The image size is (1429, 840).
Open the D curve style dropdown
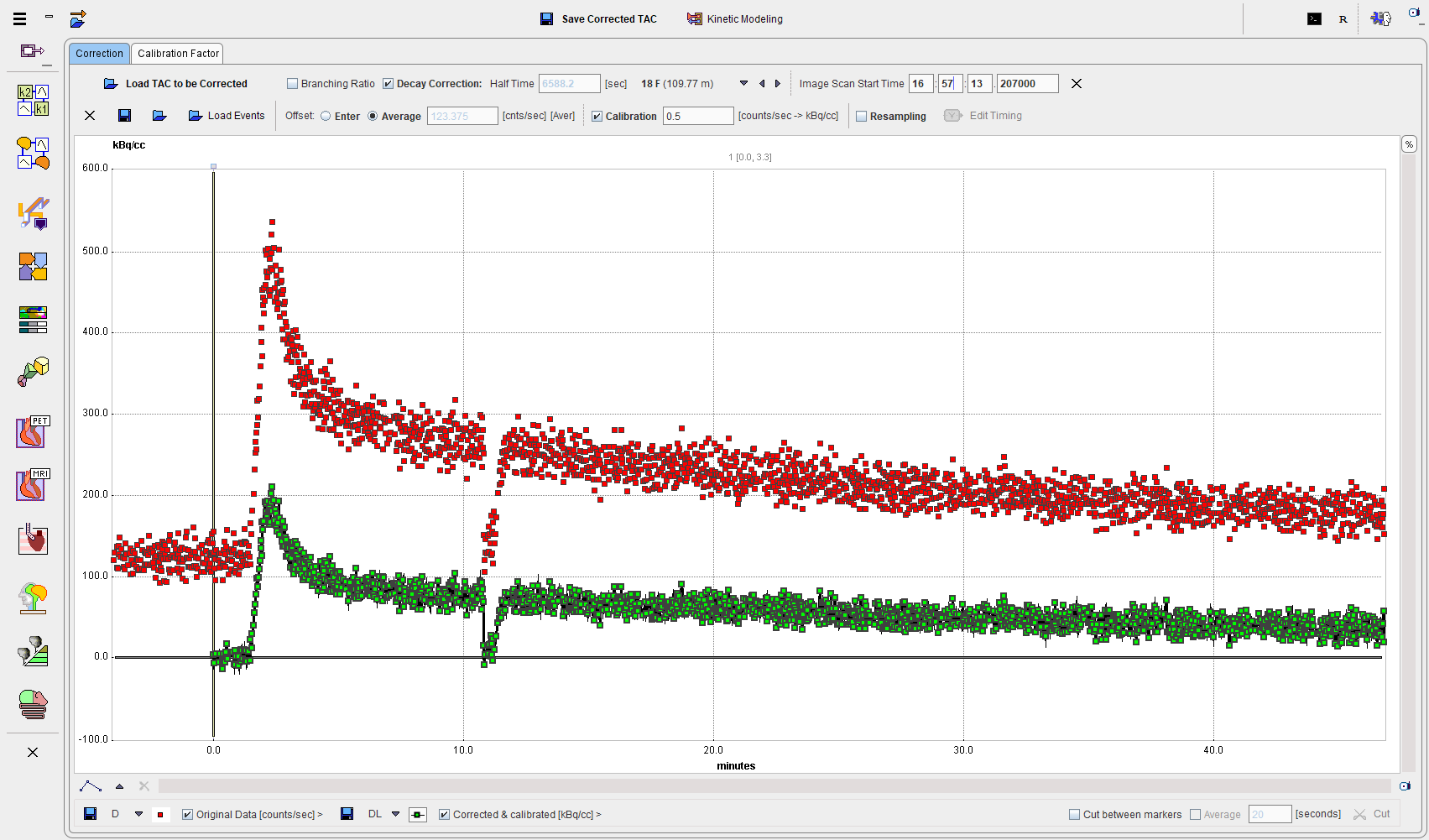tap(138, 814)
